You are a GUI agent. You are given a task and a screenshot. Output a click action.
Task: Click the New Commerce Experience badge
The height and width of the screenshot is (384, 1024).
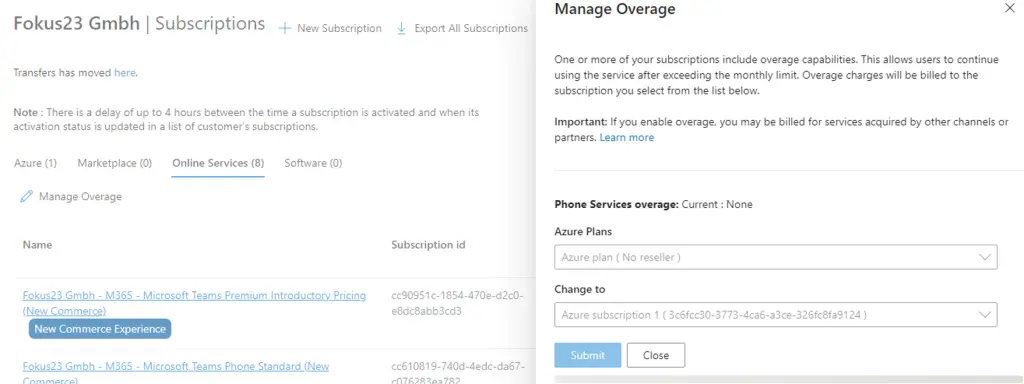[100, 329]
